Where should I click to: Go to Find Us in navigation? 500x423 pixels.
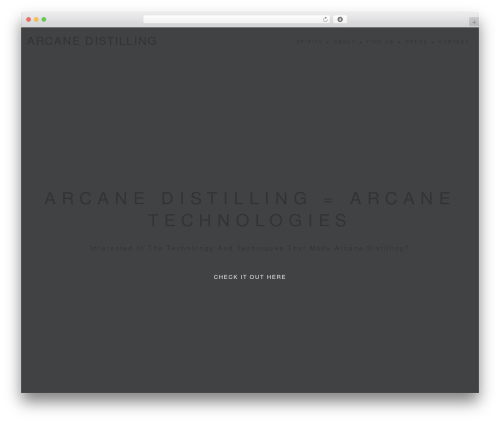point(380,42)
